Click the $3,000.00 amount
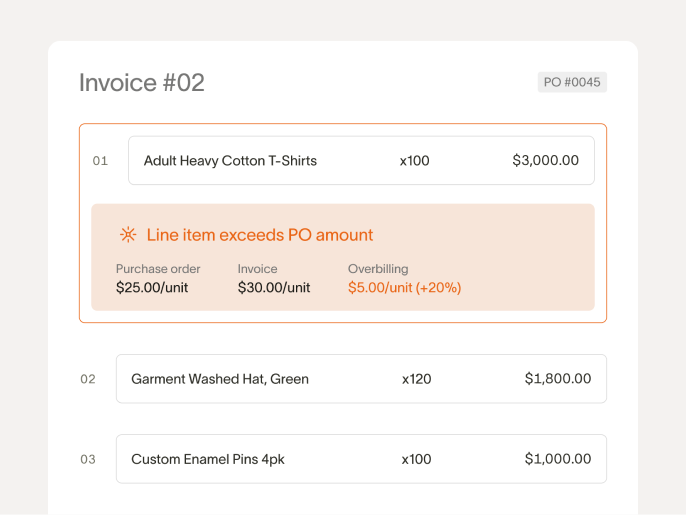Screen dimensions: 686x515 [546, 160]
